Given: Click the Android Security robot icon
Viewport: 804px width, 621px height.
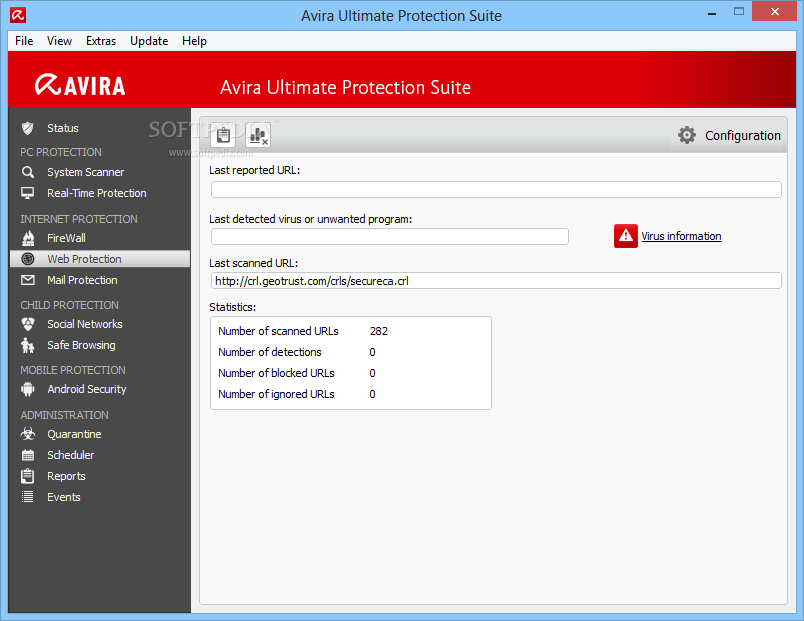Looking at the screenshot, I should [x=28, y=389].
